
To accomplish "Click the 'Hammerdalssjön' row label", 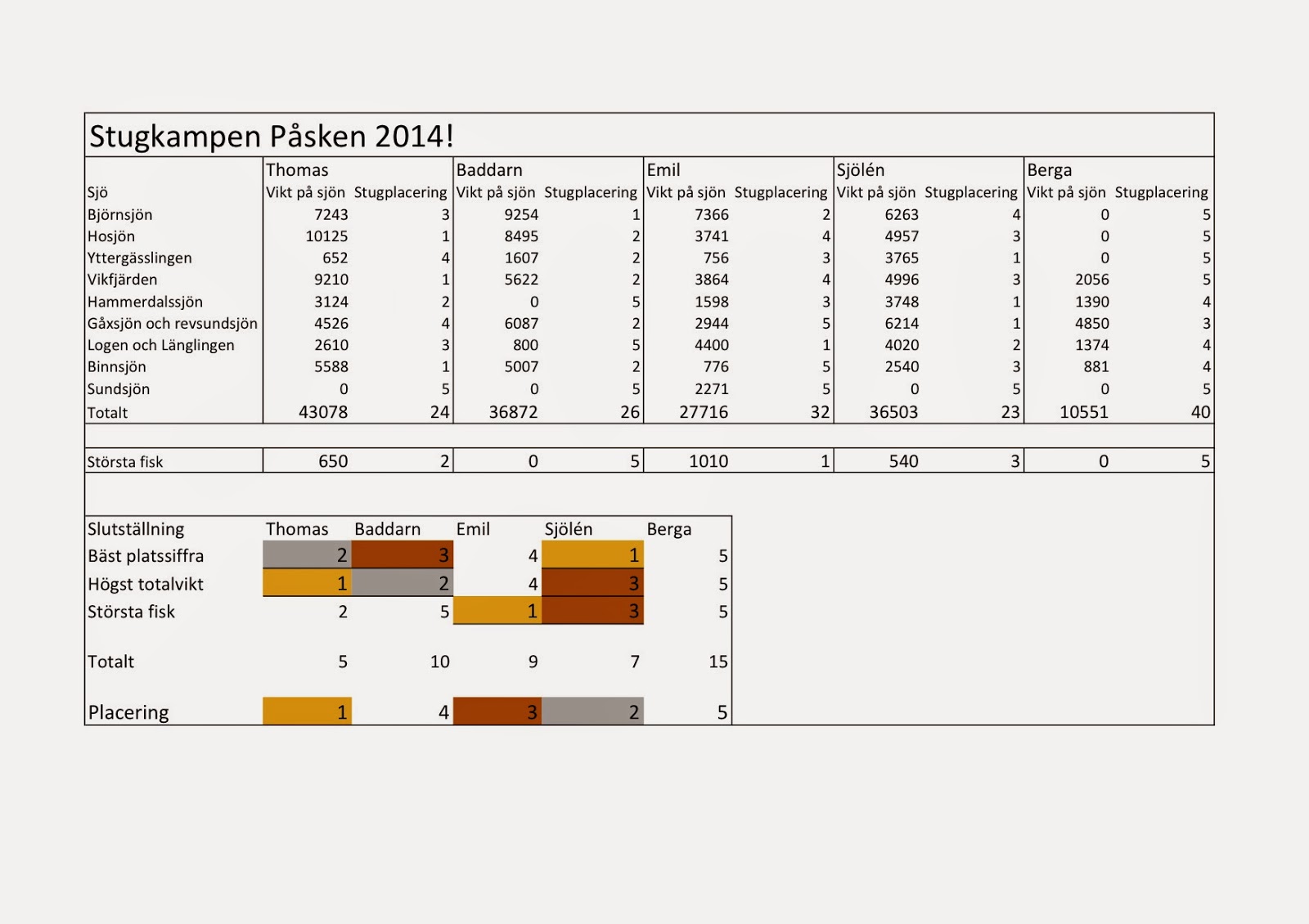I will click(x=145, y=302).
